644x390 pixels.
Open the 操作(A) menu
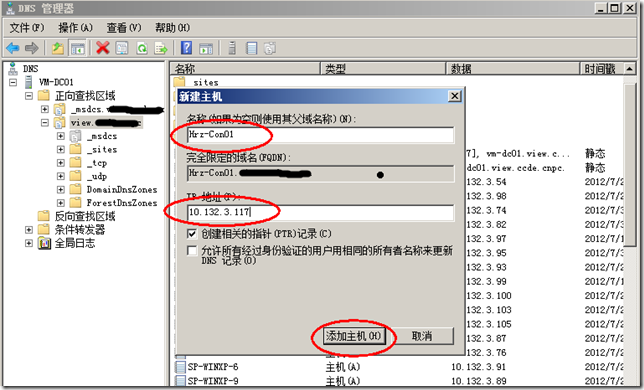(76, 28)
